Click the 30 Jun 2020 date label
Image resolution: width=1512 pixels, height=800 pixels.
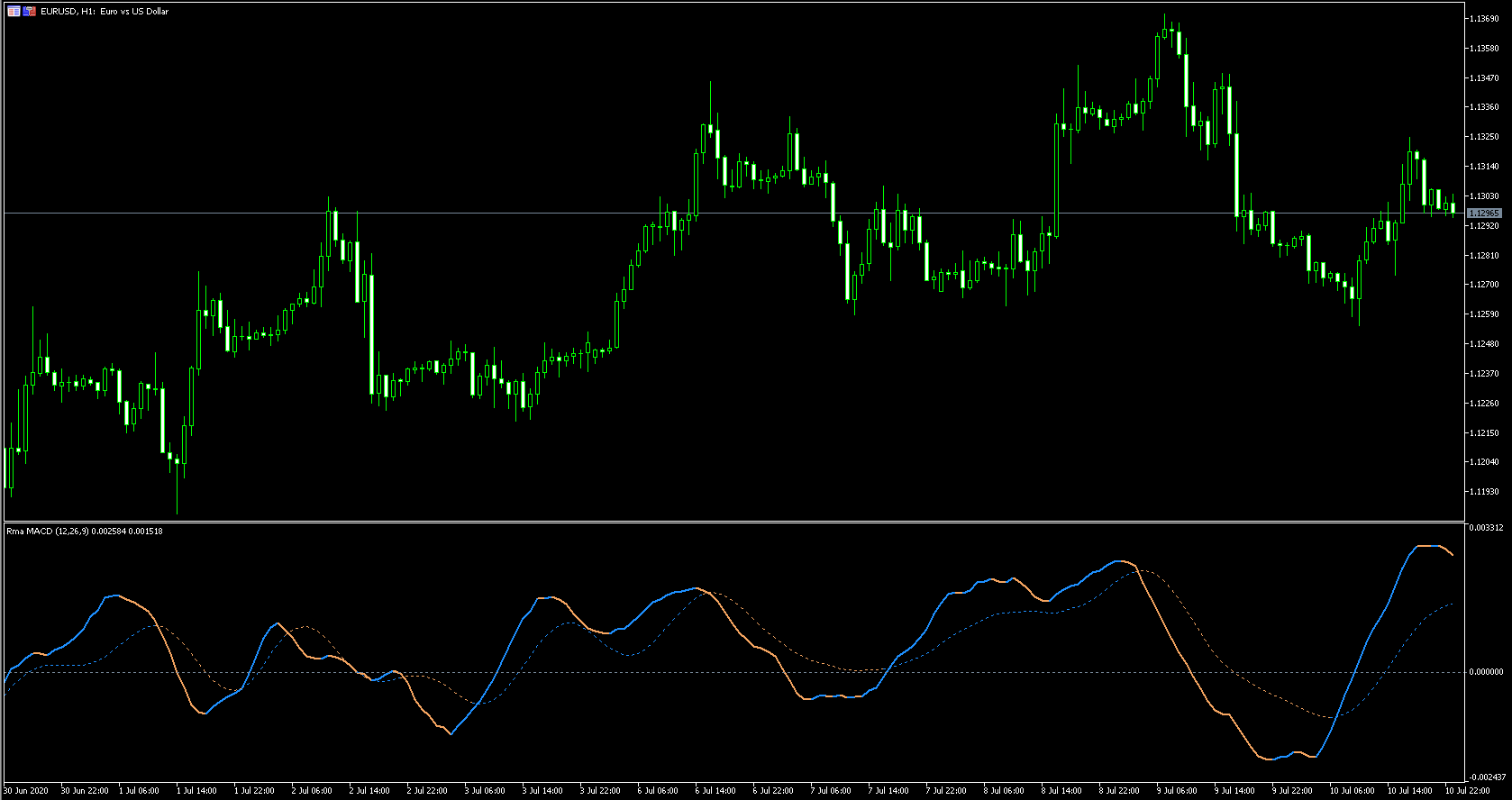26,791
